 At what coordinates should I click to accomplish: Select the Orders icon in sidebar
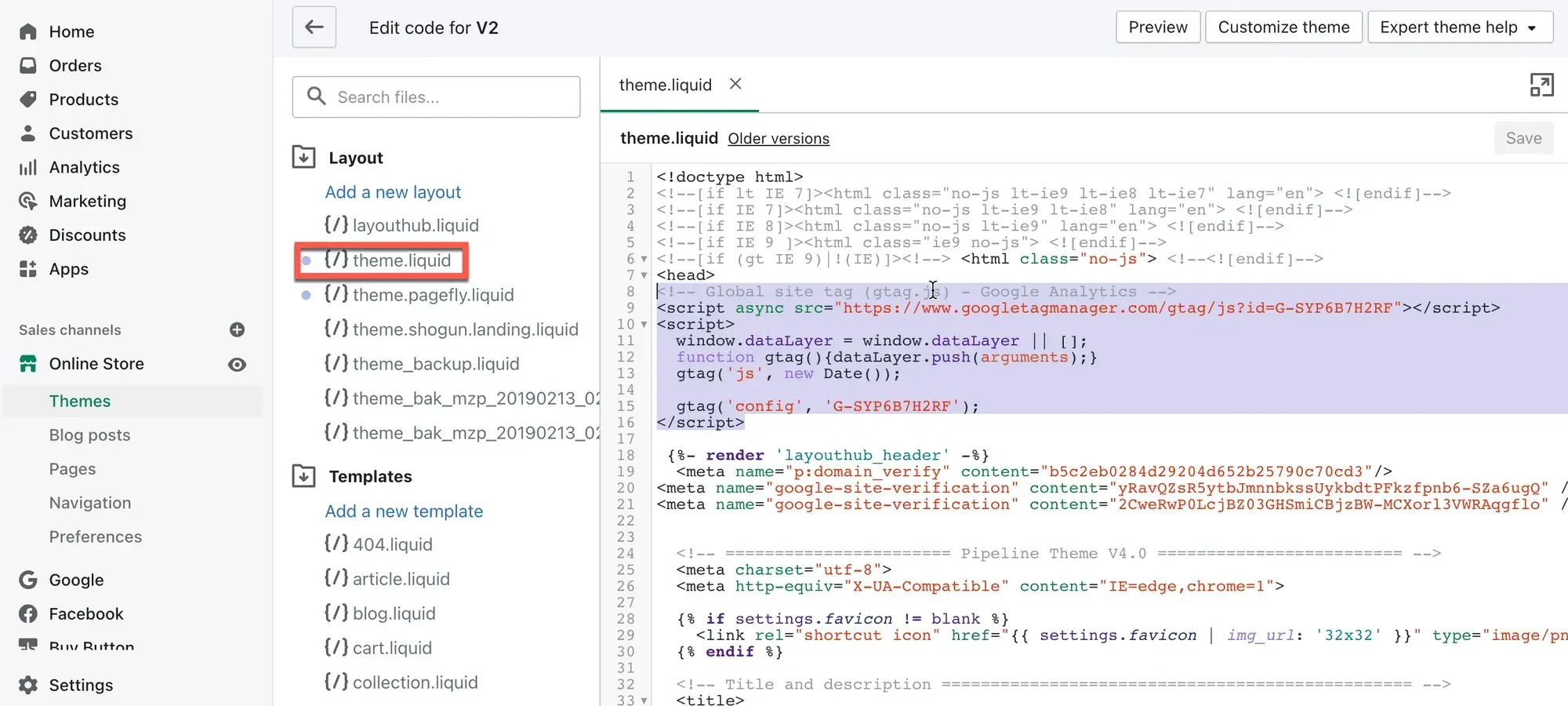[28, 65]
